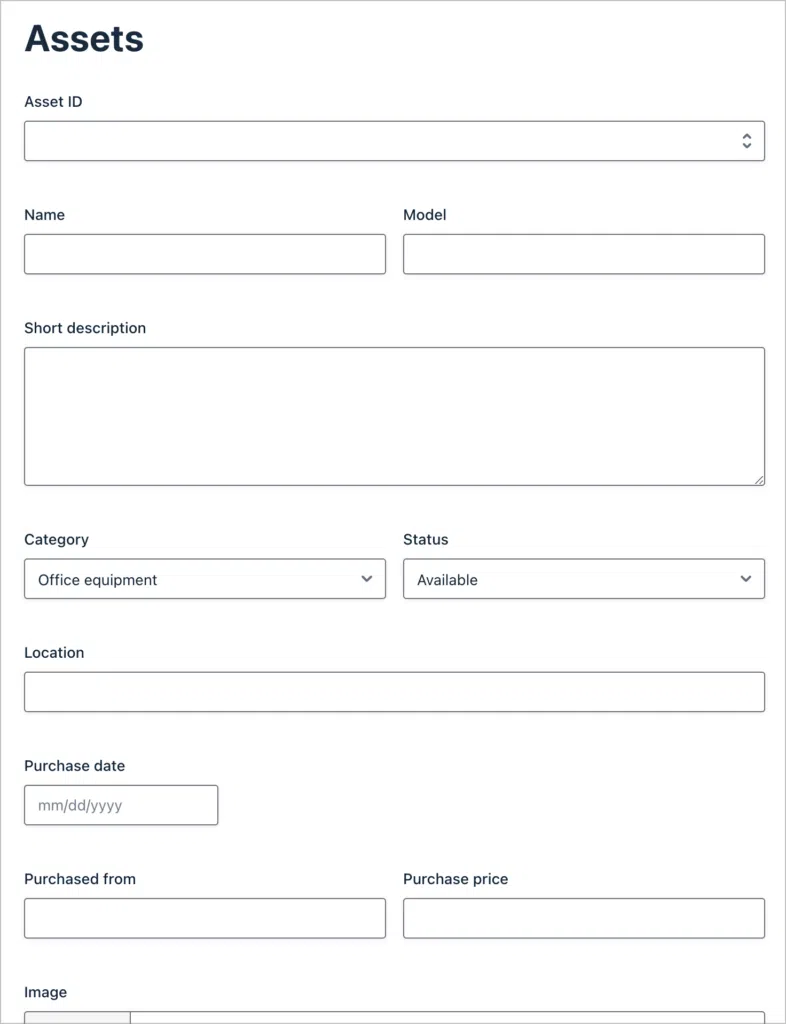
Task: Click the Status label text
Action: tap(426, 539)
